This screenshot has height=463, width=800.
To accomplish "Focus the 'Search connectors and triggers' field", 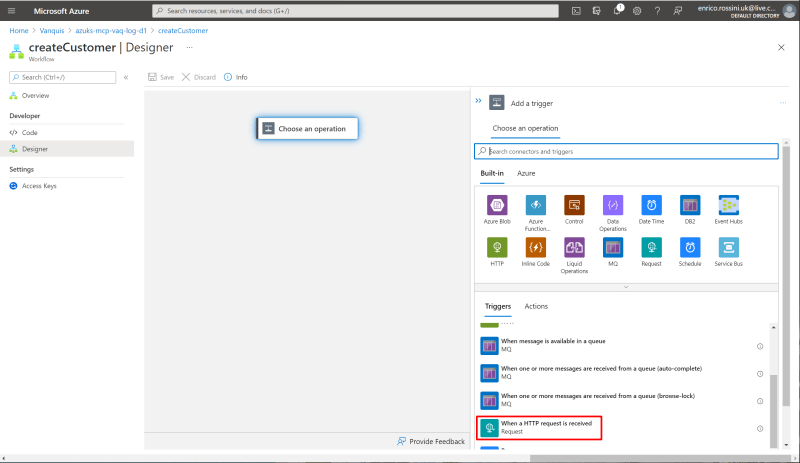I will [x=626, y=151].
